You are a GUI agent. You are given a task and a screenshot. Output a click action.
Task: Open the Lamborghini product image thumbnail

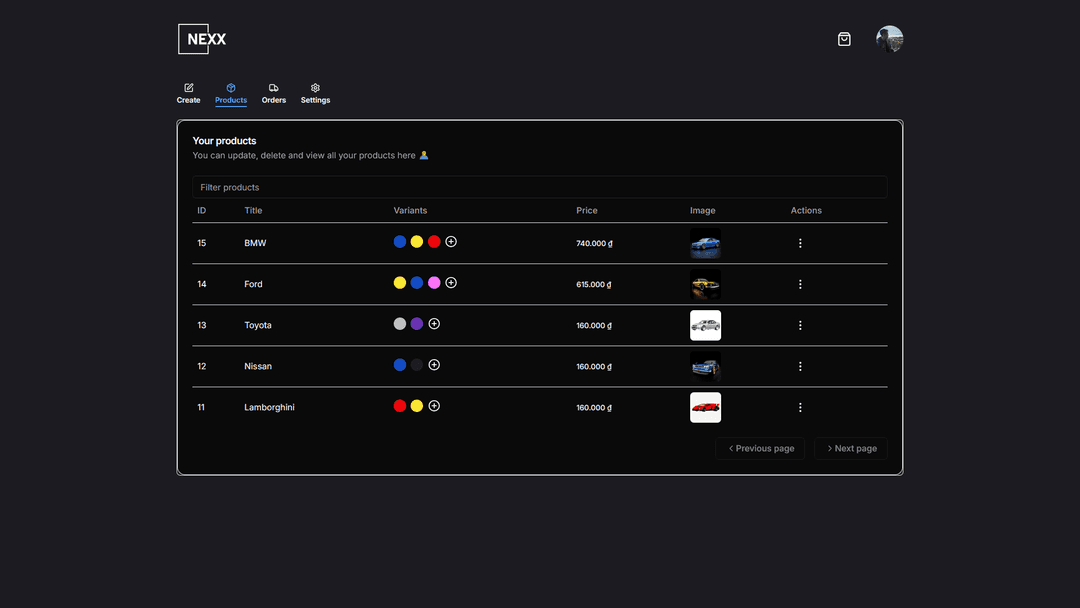tap(705, 408)
